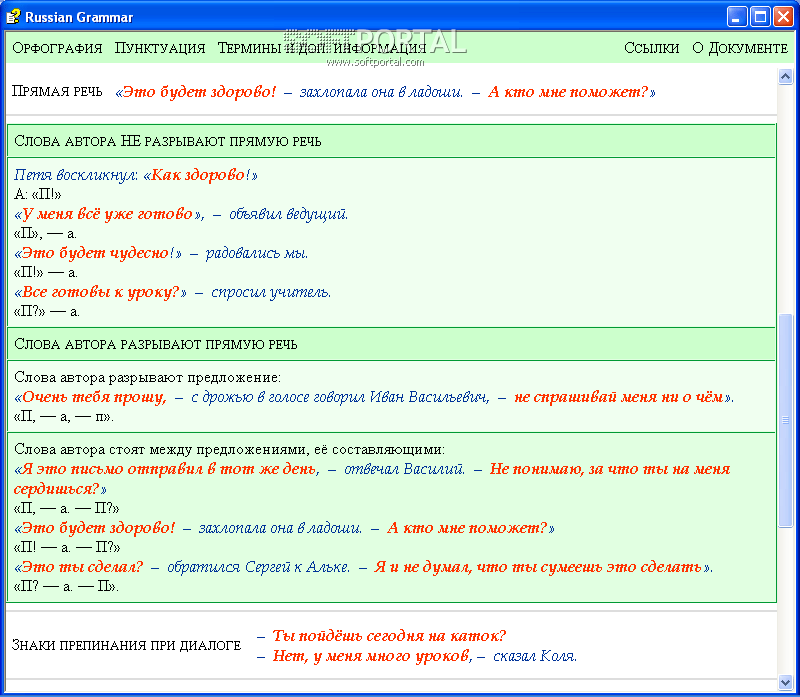This screenshot has width=800, height=697.
Task: Maximize the Russian Grammar window
Action: click(760, 17)
